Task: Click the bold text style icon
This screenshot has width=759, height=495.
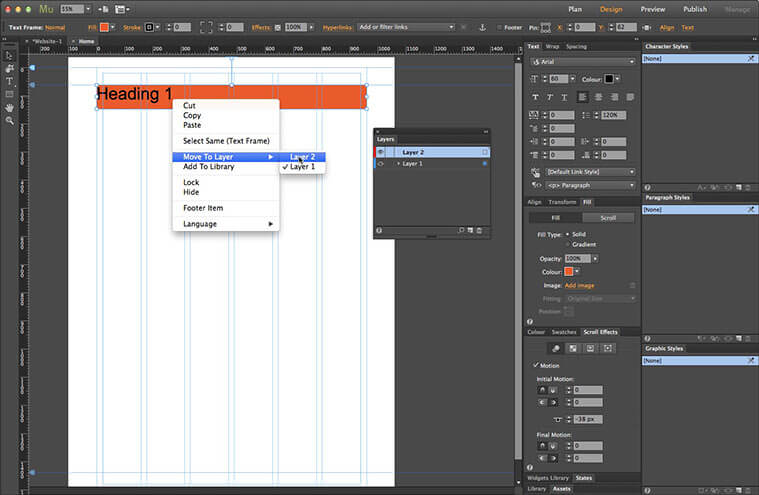Action: tap(535, 97)
